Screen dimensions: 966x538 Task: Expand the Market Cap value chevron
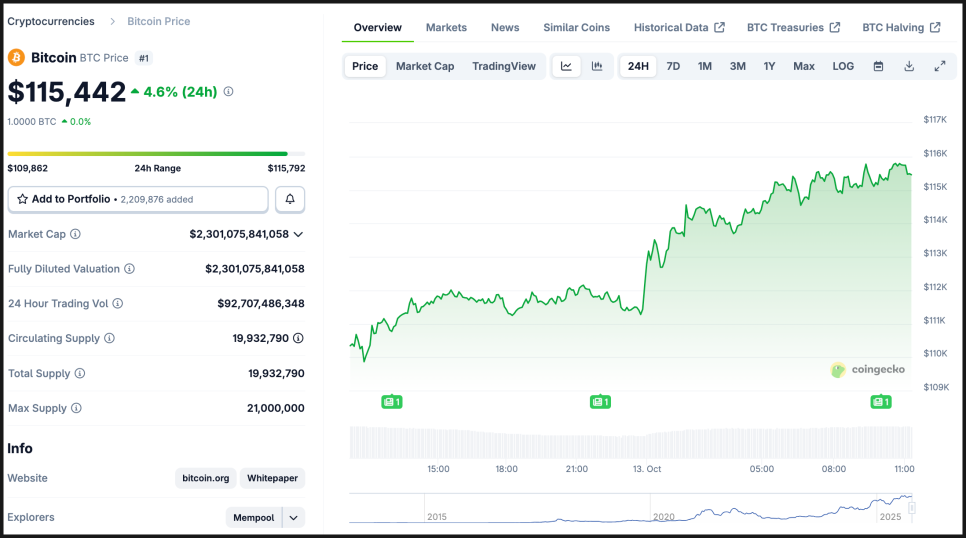tap(298, 234)
